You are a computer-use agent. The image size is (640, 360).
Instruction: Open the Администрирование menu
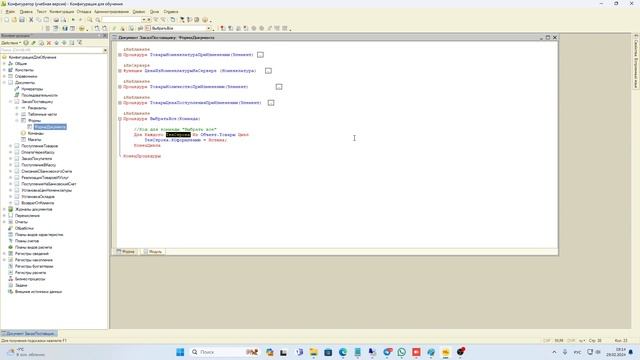(111, 12)
